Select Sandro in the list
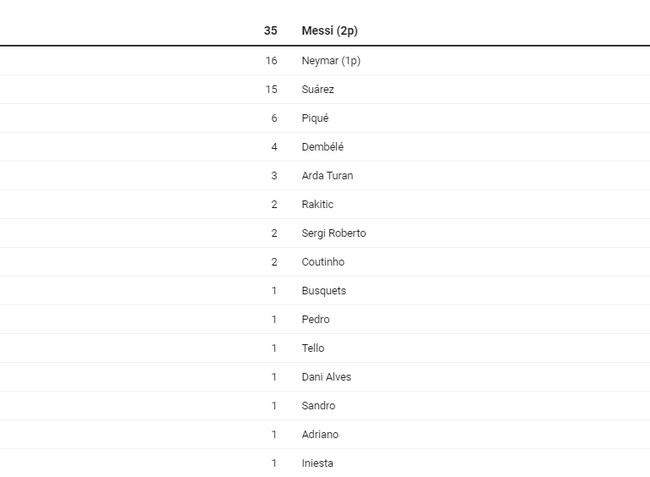 pyautogui.click(x=318, y=406)
